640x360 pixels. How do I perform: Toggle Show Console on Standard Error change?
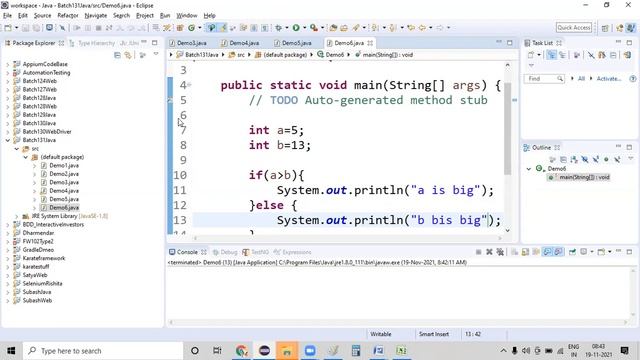[558, 252]
